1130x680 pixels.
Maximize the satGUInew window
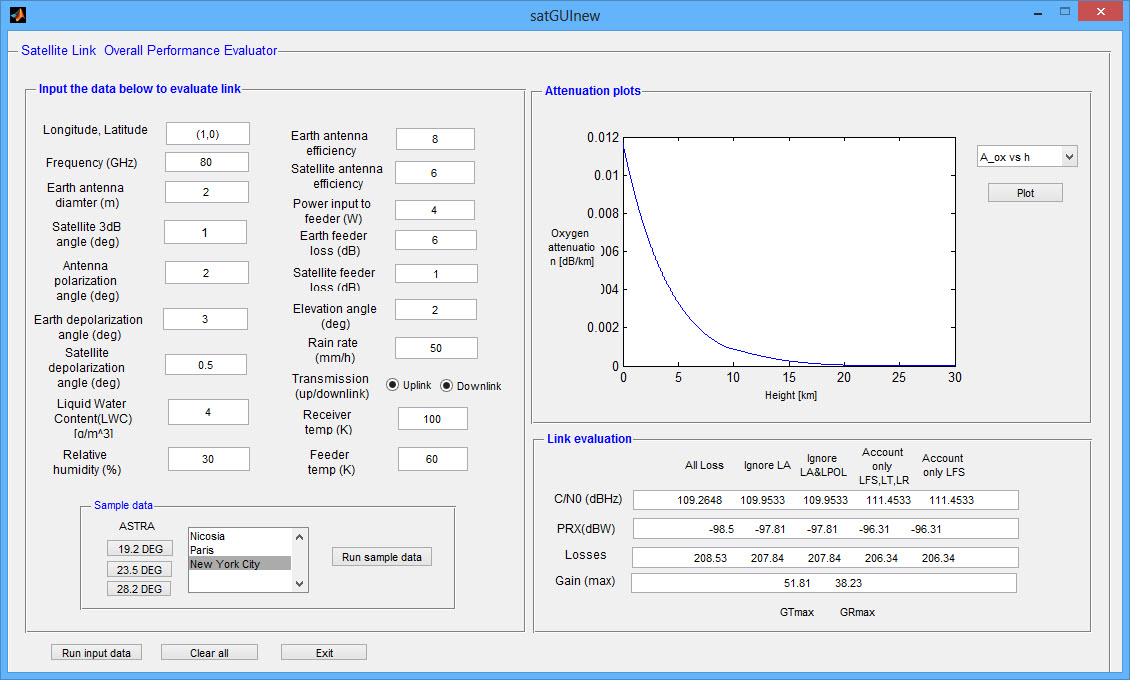(1065, 12)
